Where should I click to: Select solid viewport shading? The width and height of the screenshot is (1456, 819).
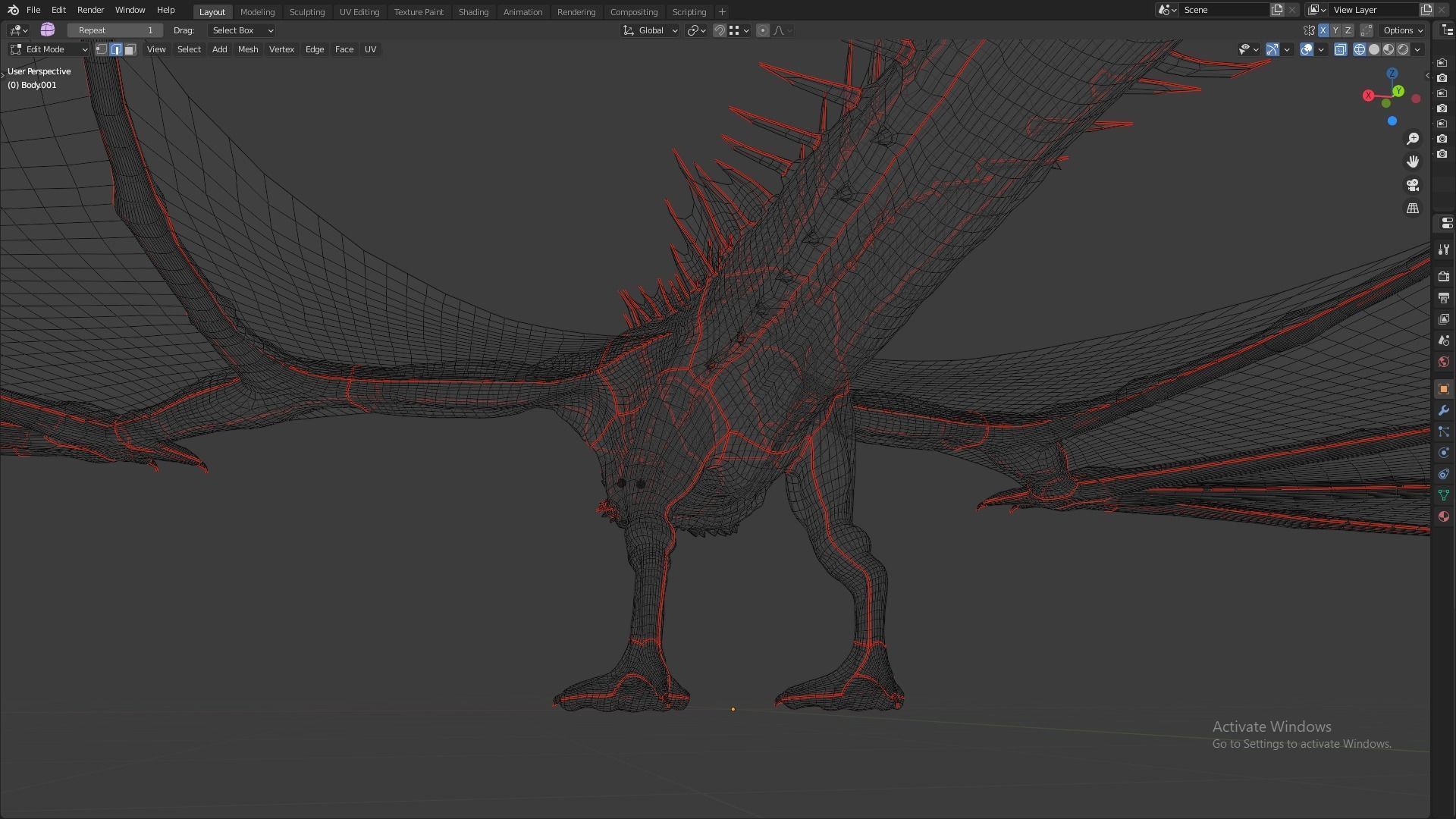(1374, 49)
